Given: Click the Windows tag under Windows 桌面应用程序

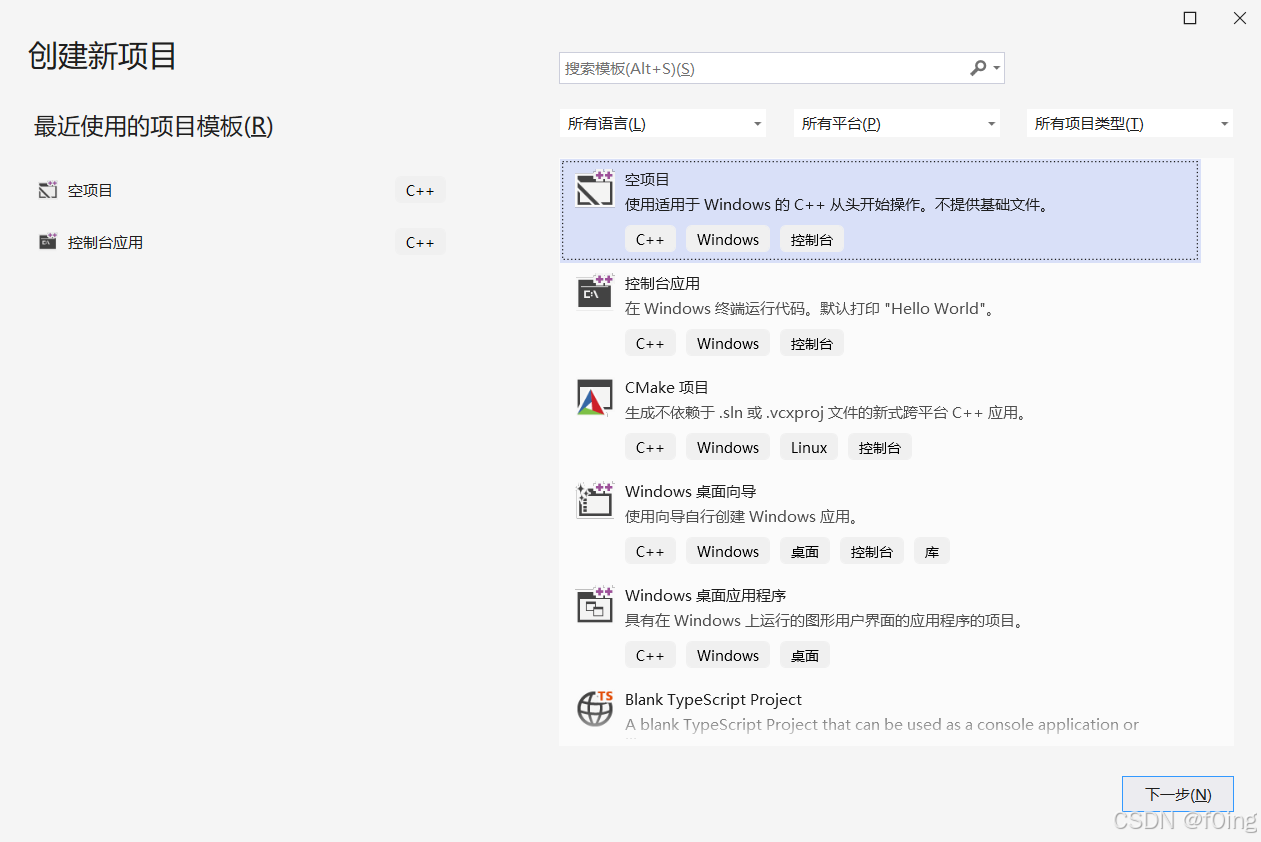Looking at the screenshot, I should click(728, 655).
